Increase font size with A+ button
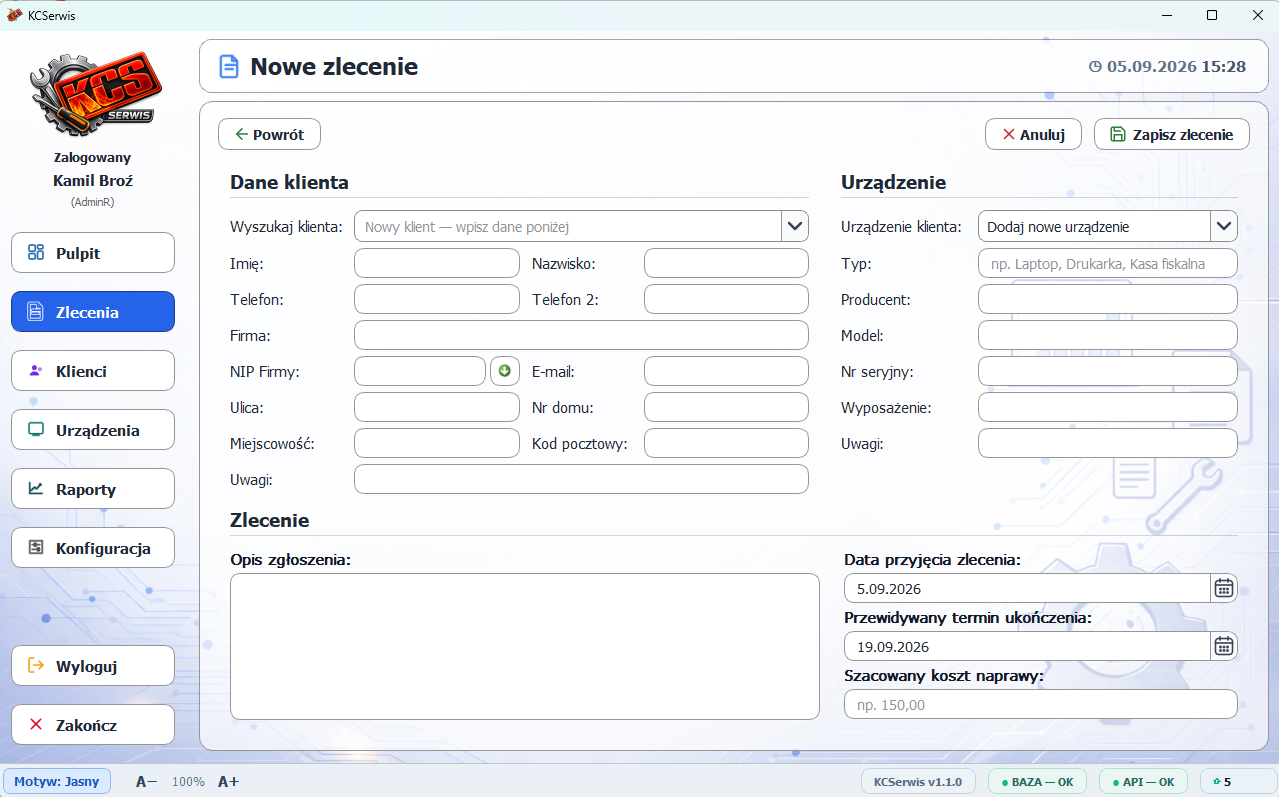 [x=228, y=781]
